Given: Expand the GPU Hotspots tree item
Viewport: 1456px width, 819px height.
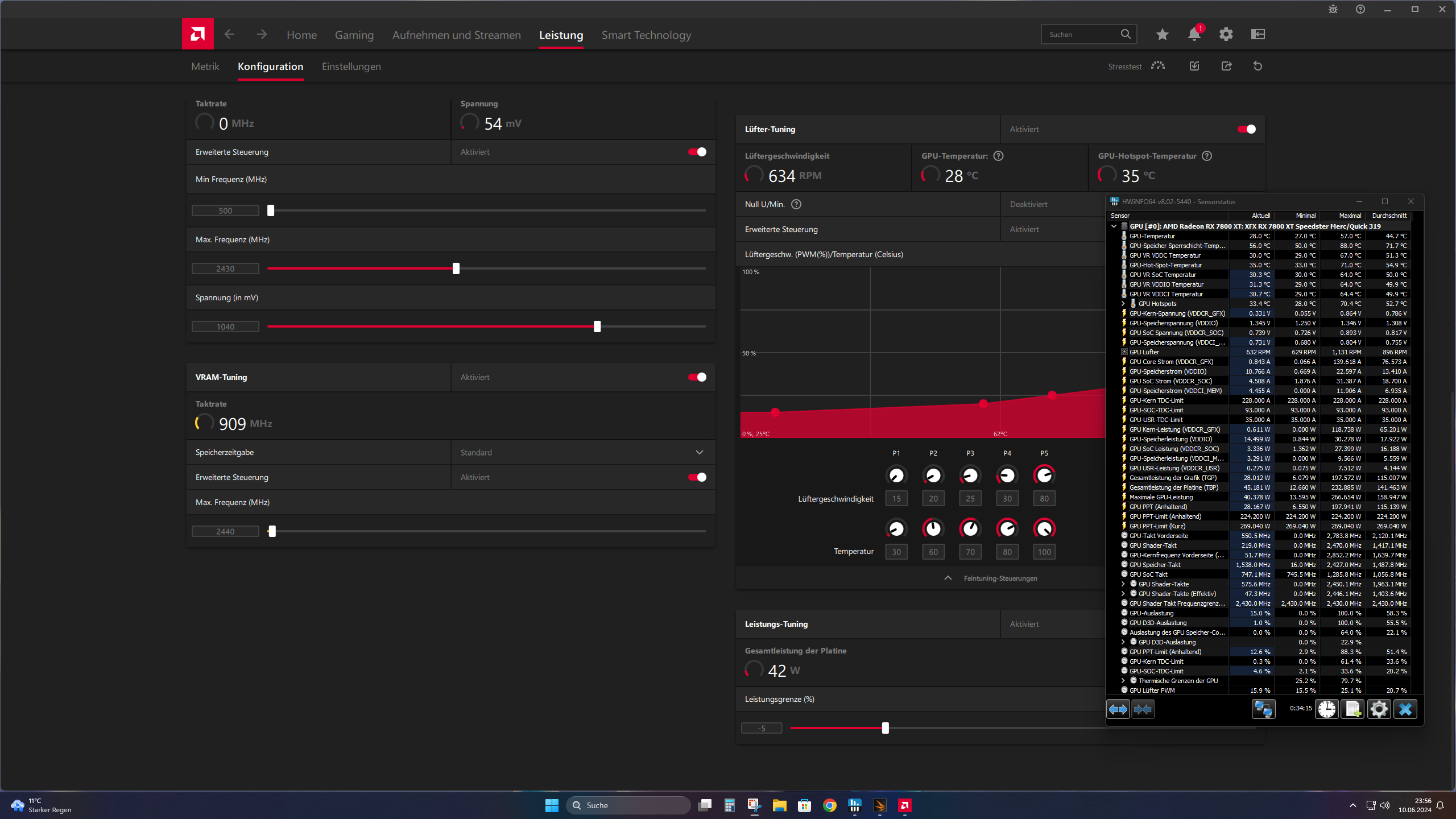Looking at the screenshot, I should tap(1123, 304).
